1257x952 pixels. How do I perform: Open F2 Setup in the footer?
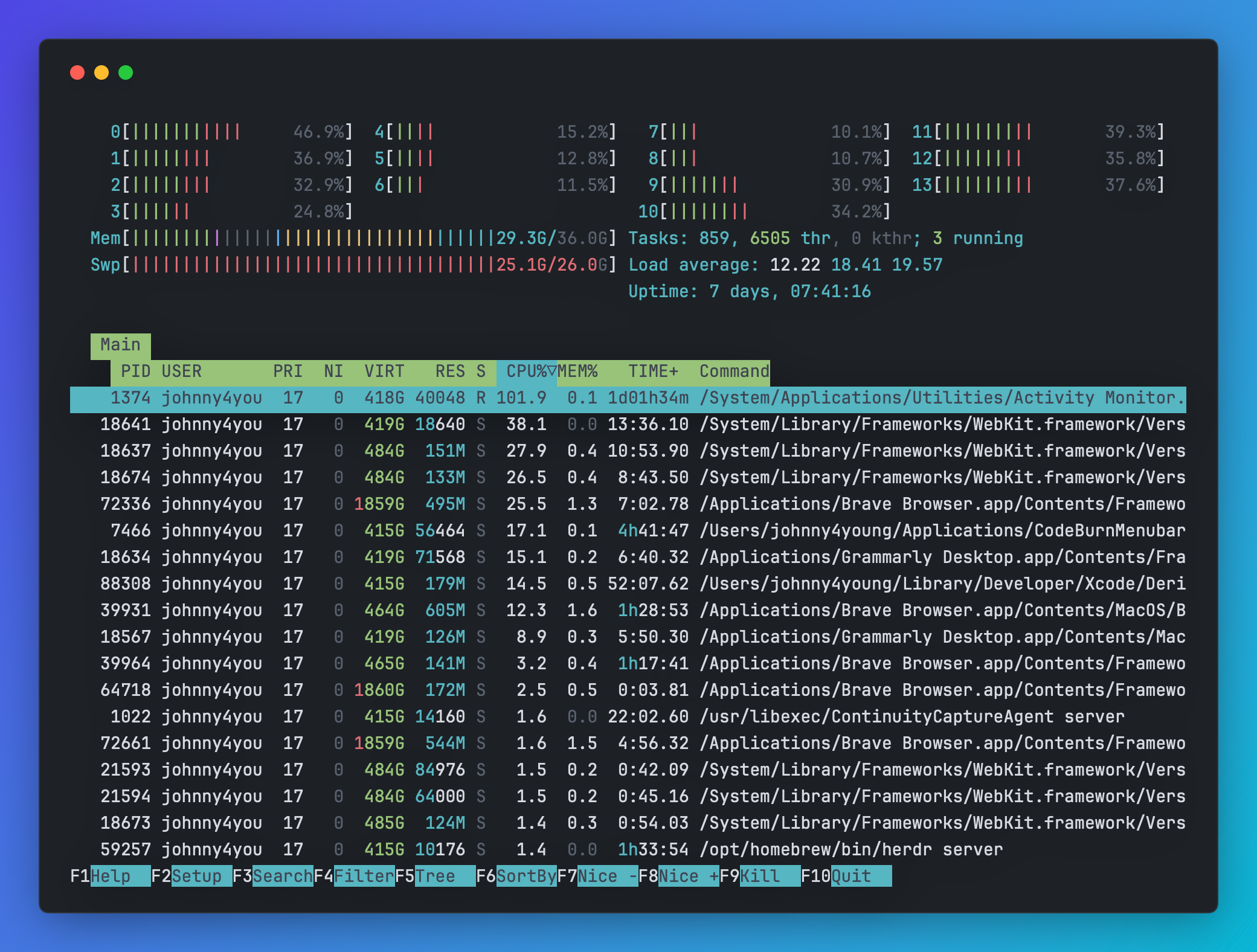pos(191,876)
